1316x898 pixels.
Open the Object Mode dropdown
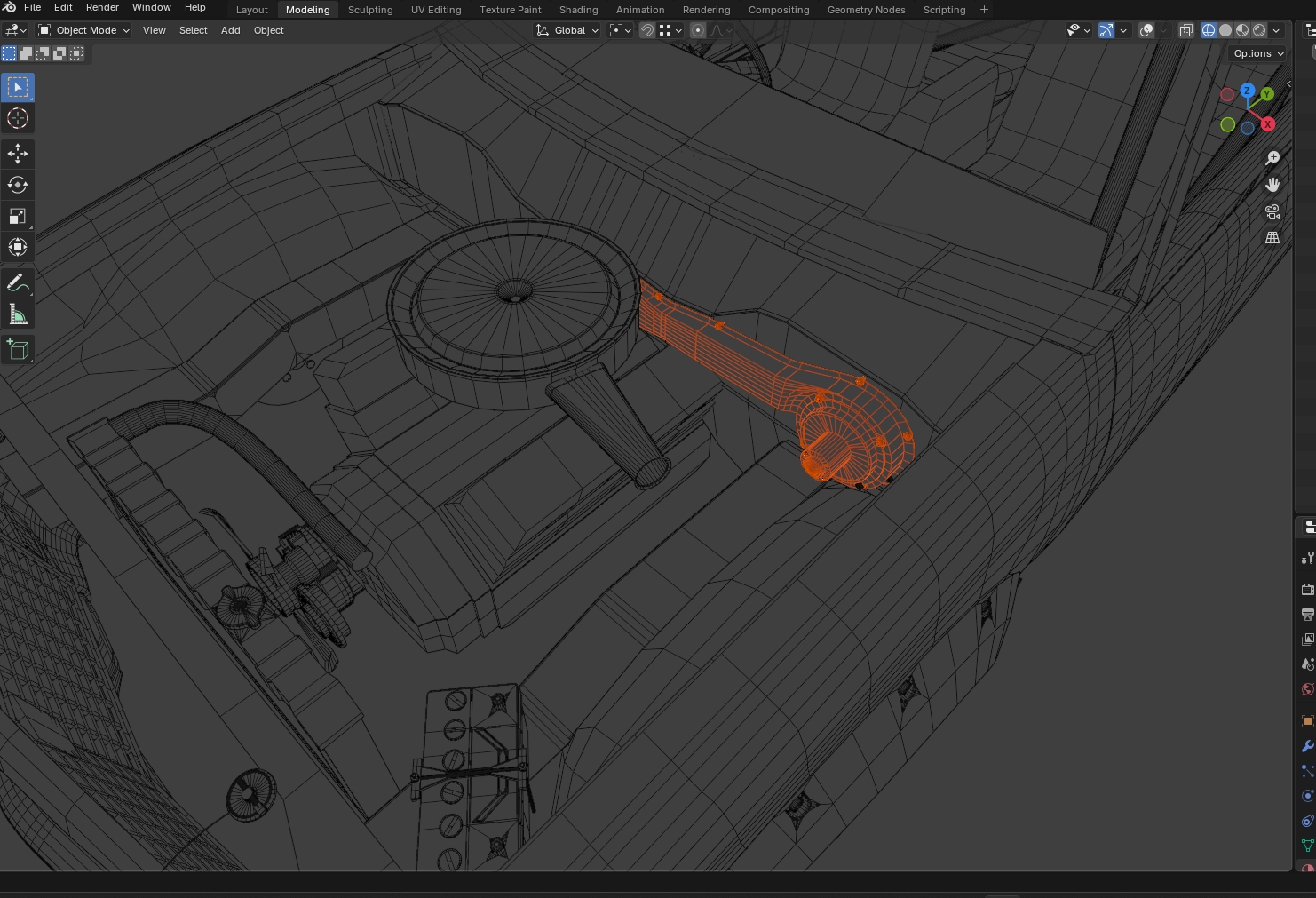point(84,30)
